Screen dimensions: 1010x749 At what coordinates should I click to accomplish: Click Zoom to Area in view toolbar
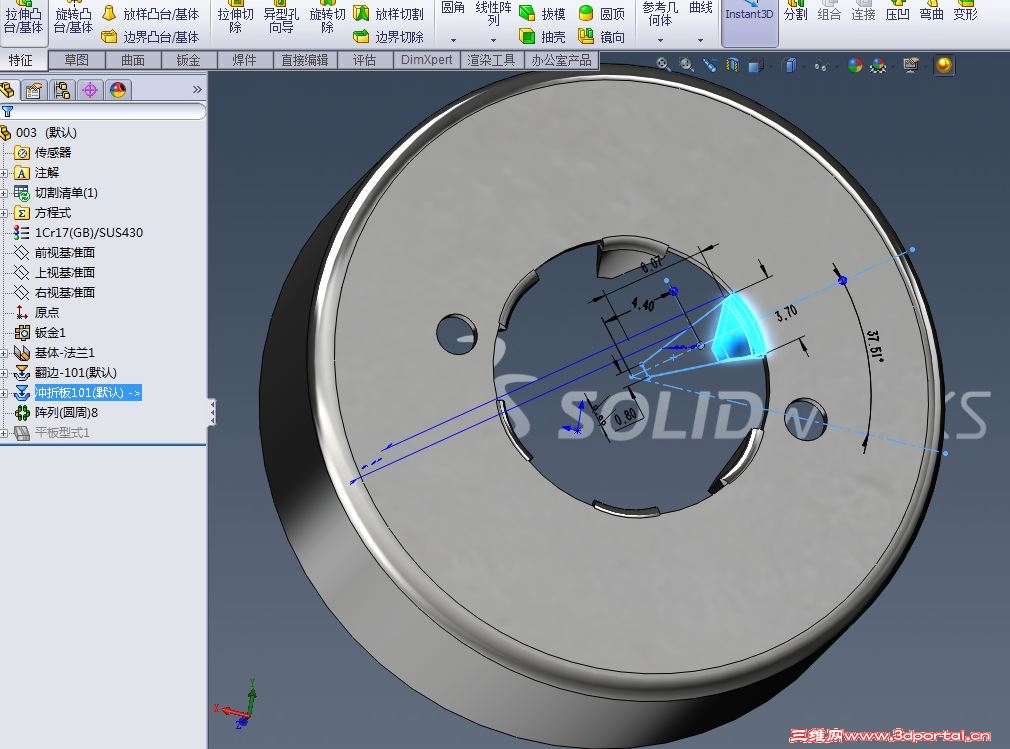coord(686,64)
